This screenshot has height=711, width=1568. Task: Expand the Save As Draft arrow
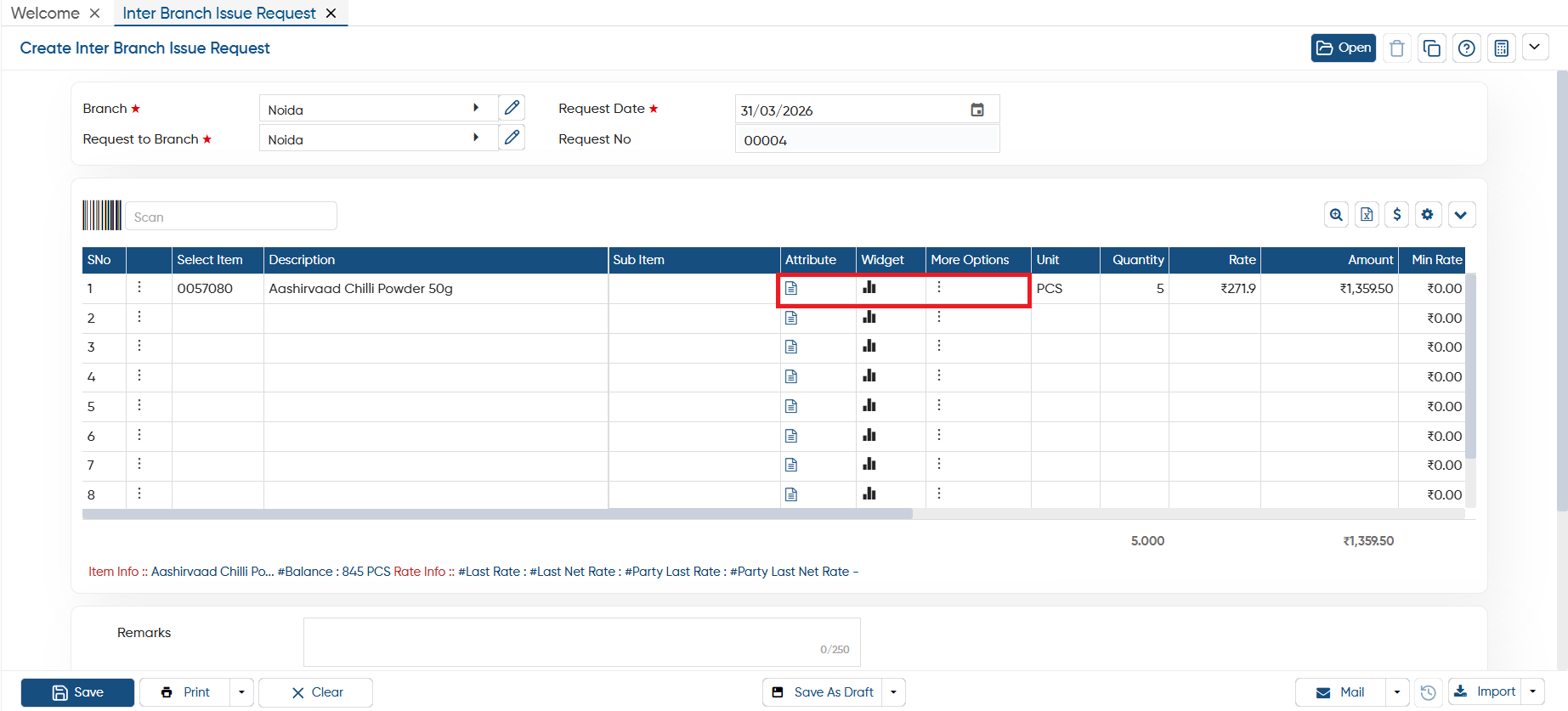click(x=893, y=692)
